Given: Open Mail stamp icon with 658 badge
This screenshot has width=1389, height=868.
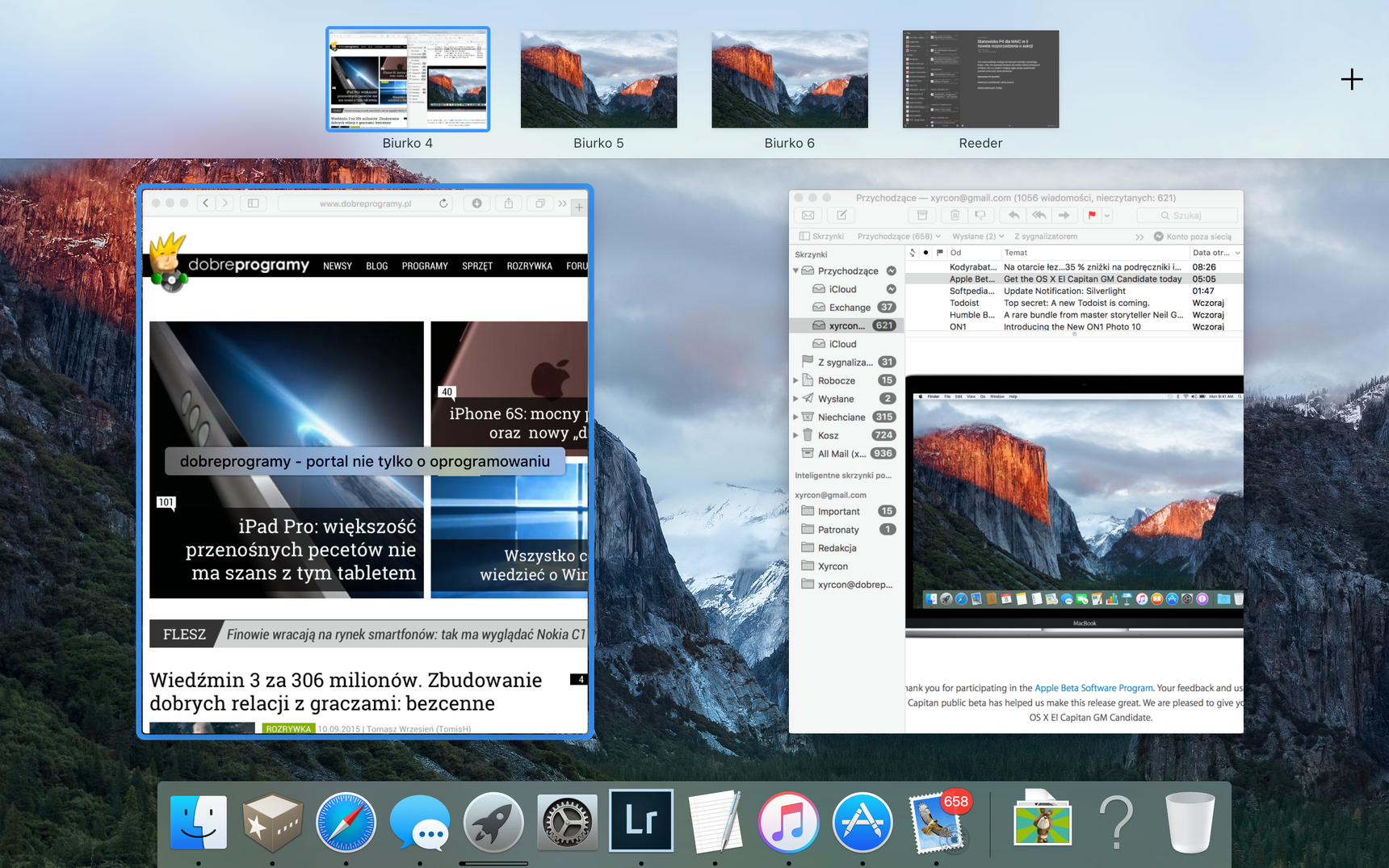Looking at the screenshot, I should 937,822.
